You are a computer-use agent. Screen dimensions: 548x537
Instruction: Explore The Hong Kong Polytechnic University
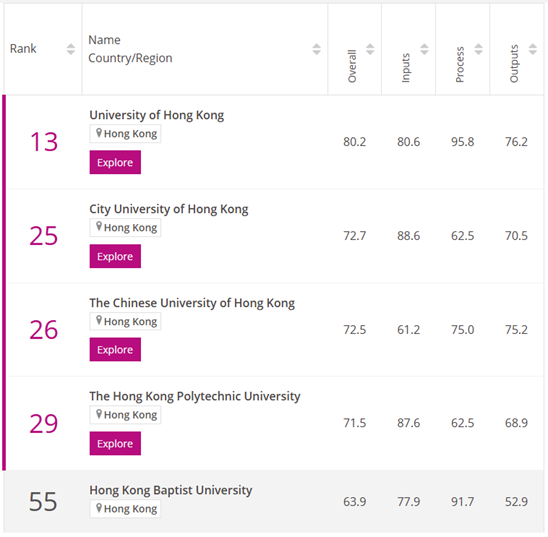[115, 443]
